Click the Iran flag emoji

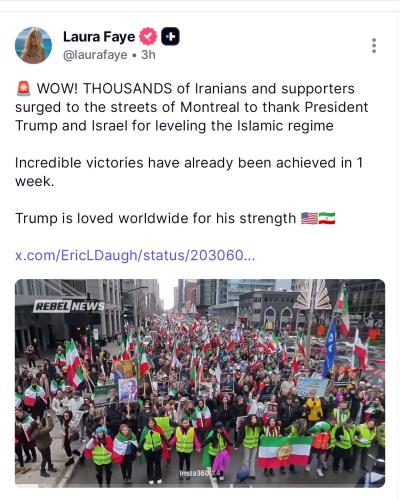tap(327, 219)
